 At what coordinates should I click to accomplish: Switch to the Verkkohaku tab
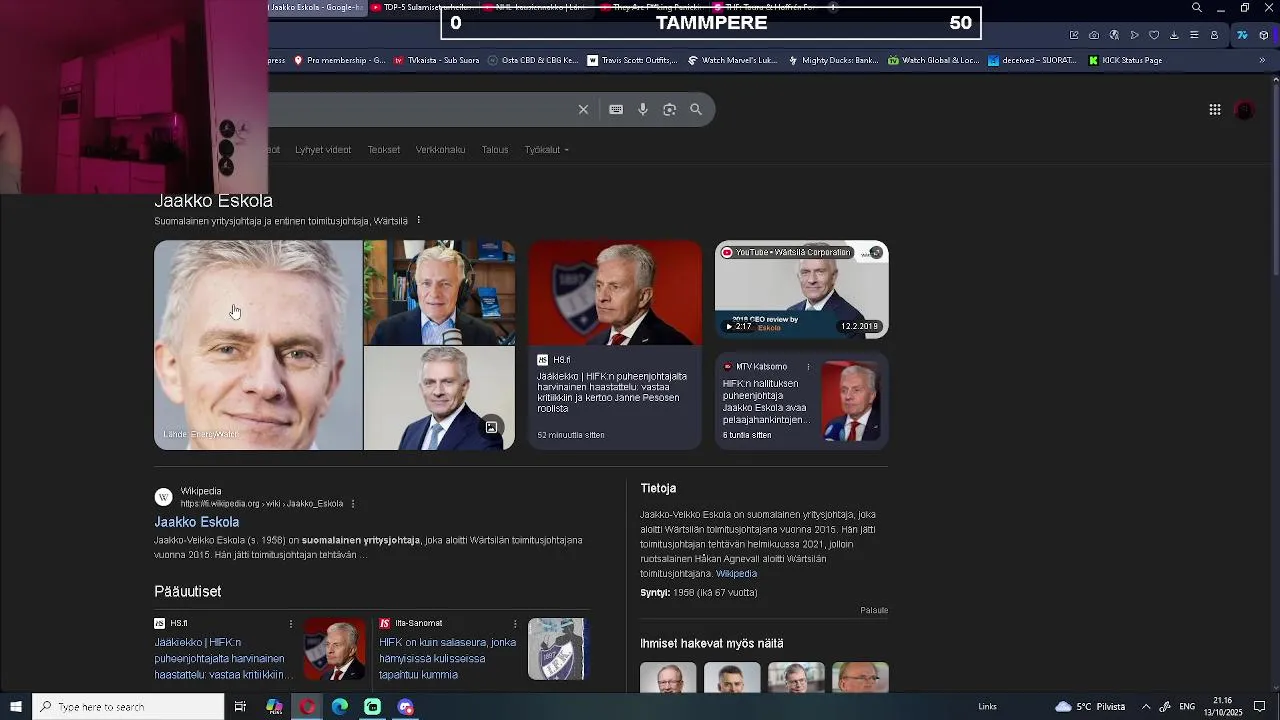[x=440, y=150]
